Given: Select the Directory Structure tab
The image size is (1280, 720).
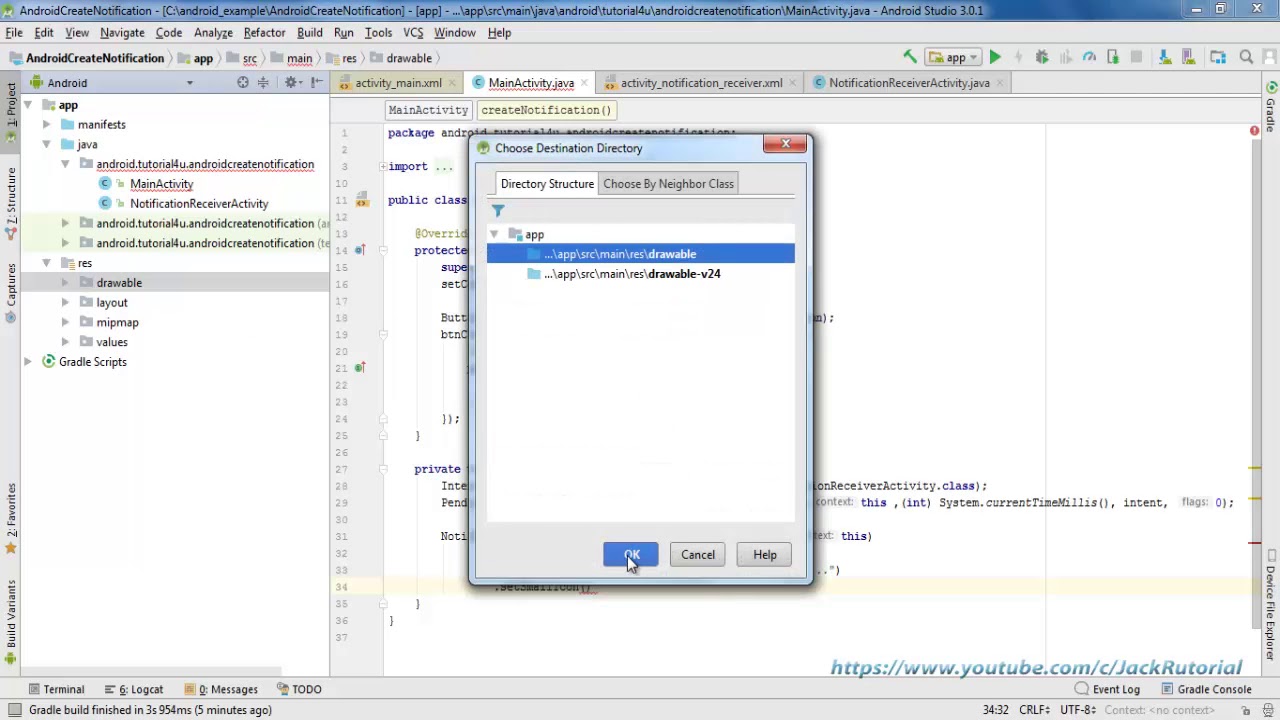Looking at the screenshot, I should point(547,184).
